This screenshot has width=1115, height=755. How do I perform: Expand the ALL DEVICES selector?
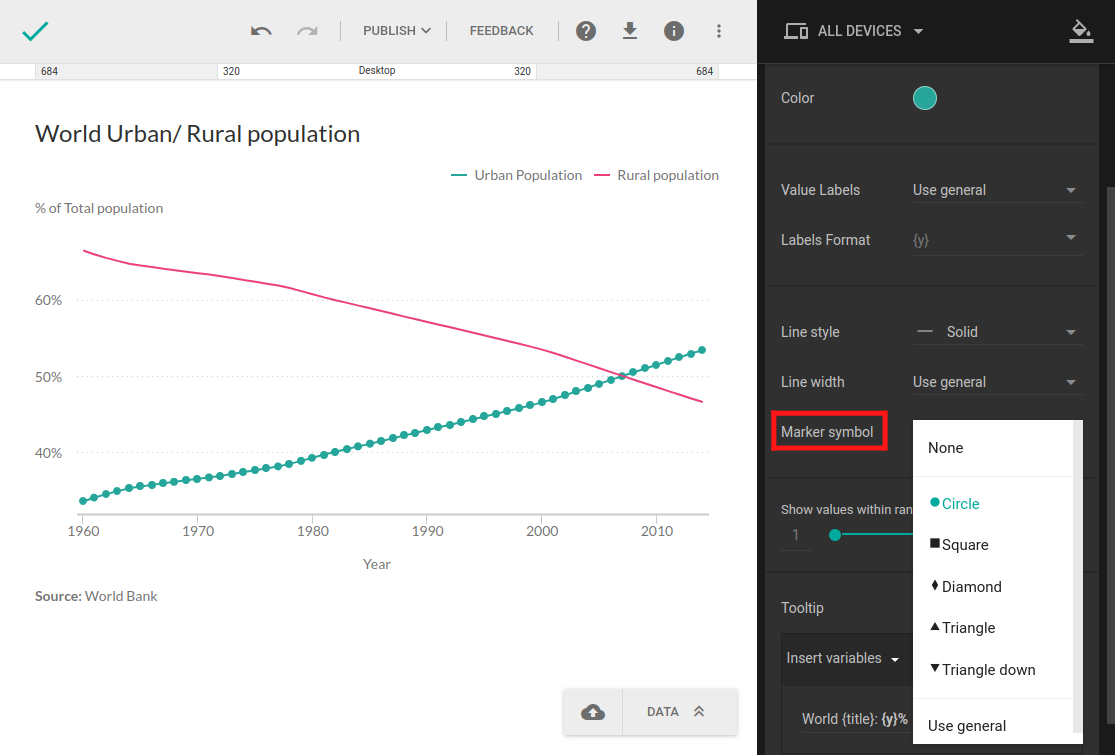tap(854, 31)
